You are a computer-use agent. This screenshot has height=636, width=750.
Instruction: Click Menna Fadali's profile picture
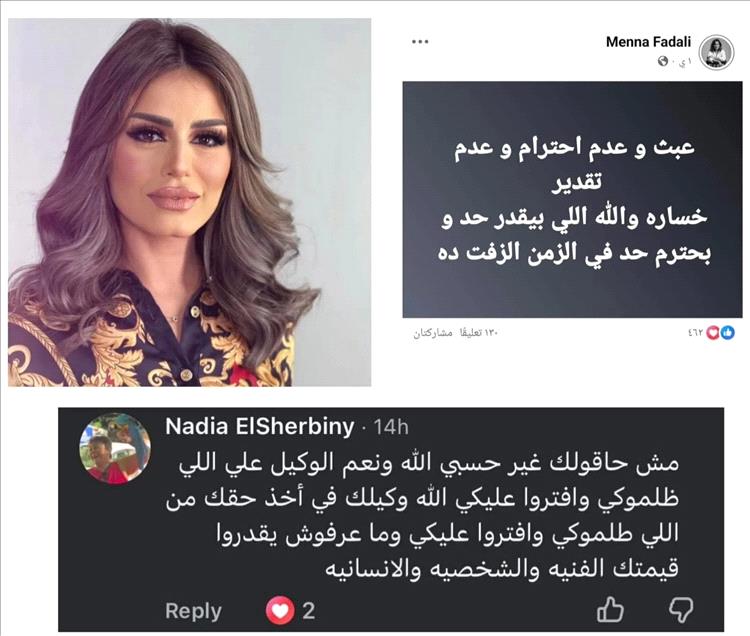coord(716,52)
